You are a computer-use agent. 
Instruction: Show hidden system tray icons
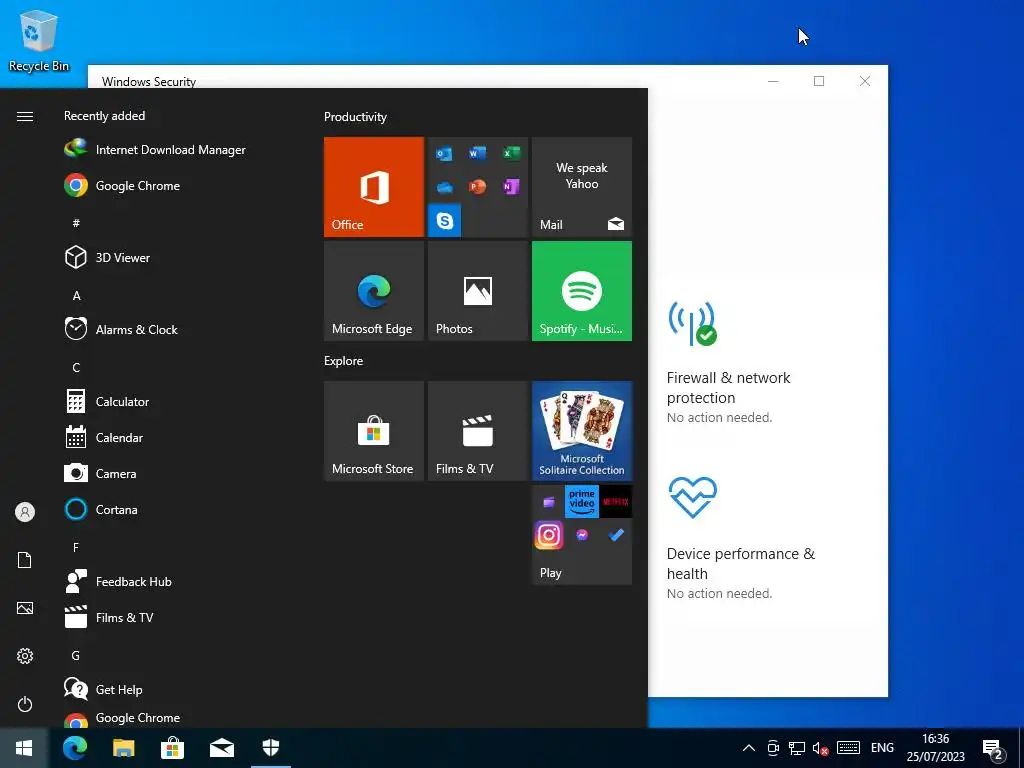[749, 748]
